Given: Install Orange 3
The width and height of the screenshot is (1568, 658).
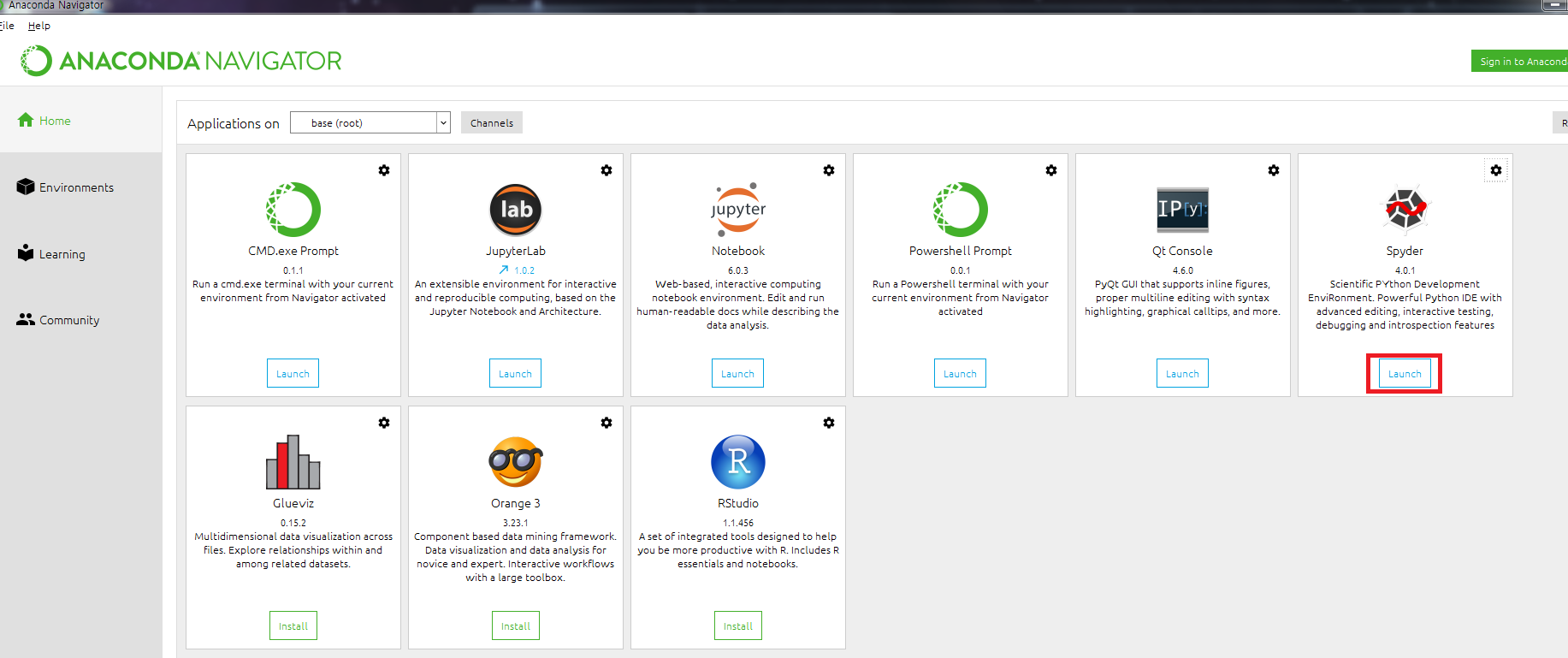Looking at the screenshot, I should pos(516,626).
